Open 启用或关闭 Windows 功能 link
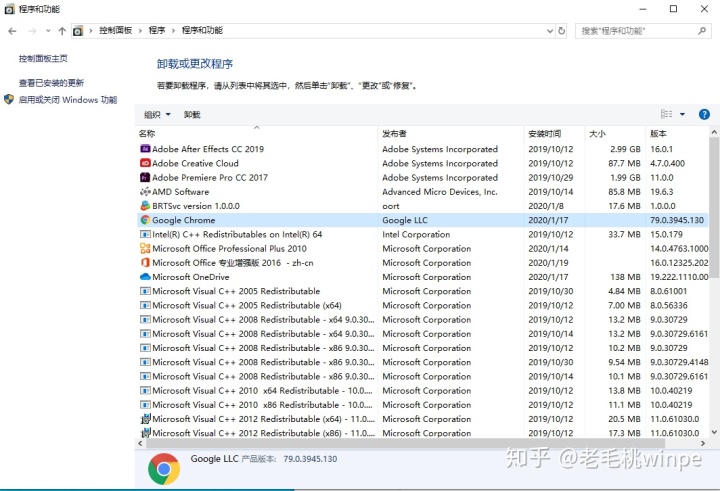 tap(68, 100)
